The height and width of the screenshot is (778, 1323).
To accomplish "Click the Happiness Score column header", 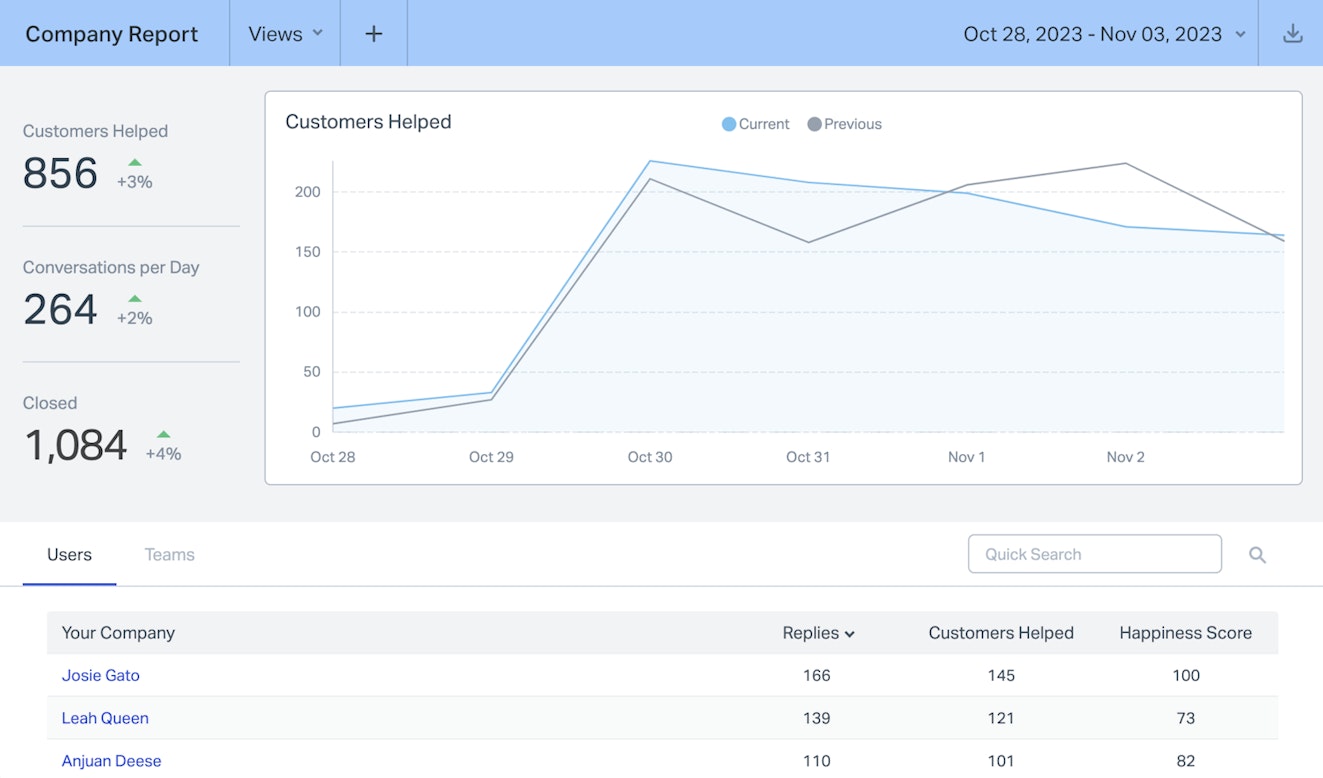I will [1185, 633].
